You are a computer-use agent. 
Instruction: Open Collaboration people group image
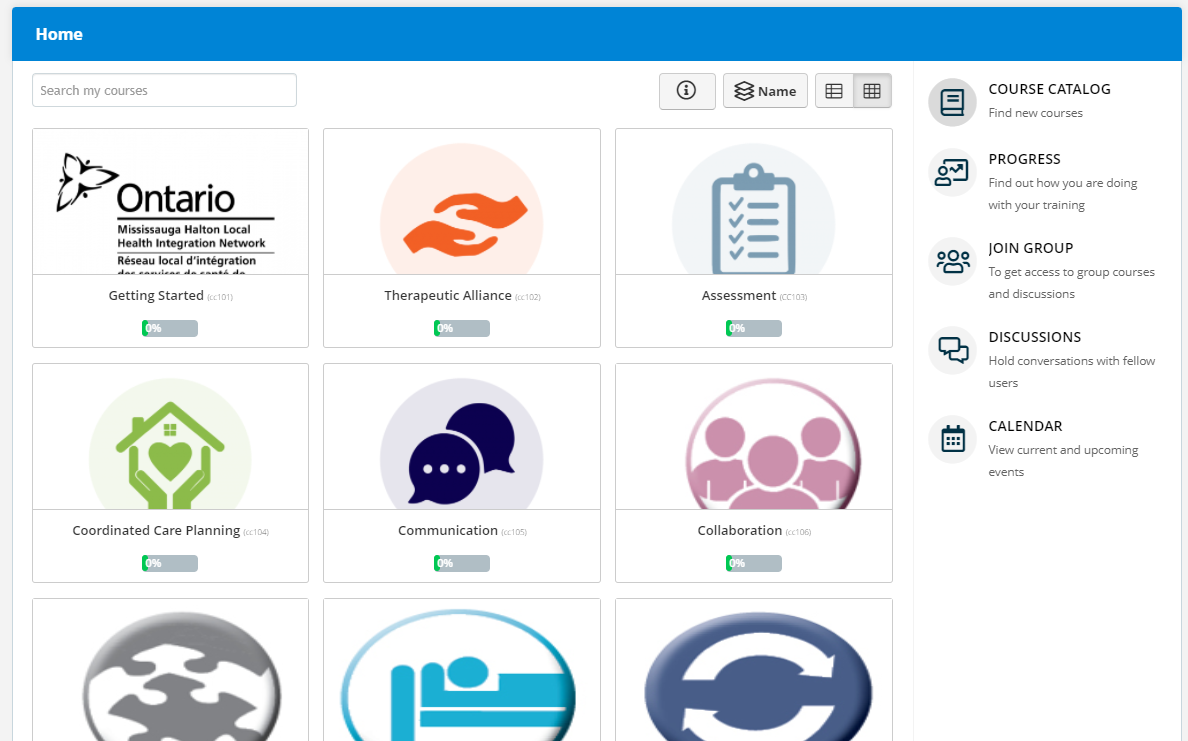click(753, 436)
